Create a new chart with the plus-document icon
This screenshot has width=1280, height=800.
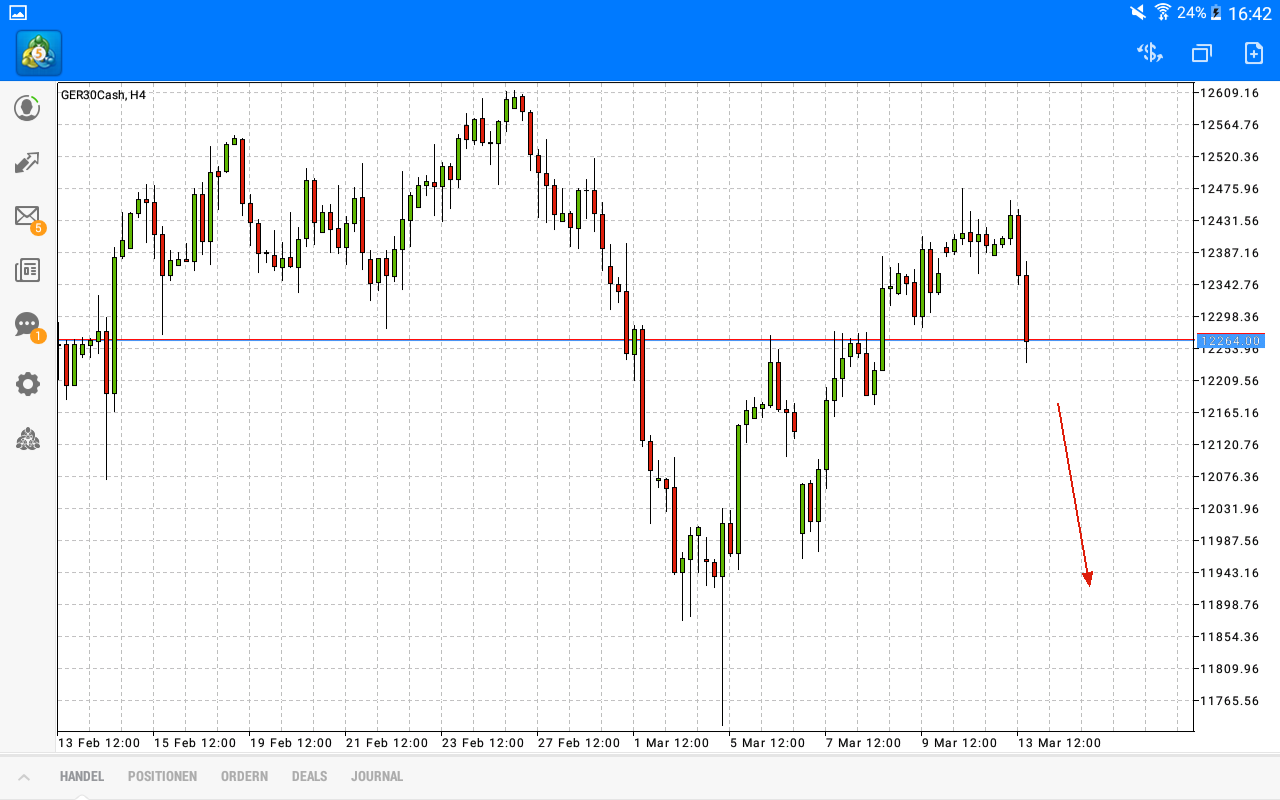[x=1251, y=53]
